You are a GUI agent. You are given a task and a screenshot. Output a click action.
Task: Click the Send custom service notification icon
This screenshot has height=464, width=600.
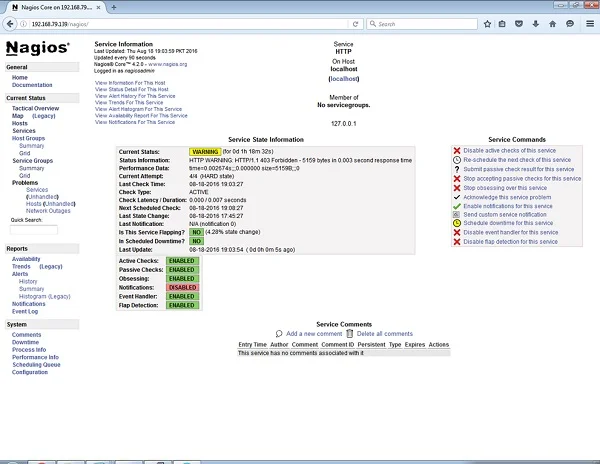[x=456, y=215]
